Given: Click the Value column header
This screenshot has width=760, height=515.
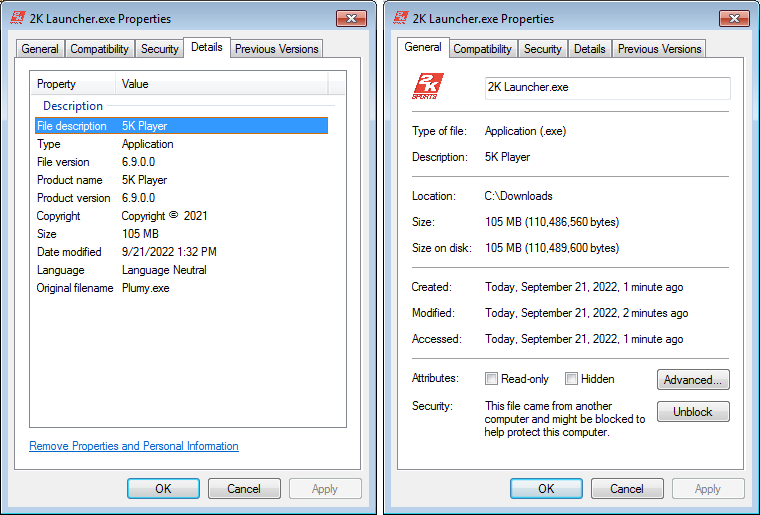Looking at the screenshot, I should pyautogui.click(x=230, y=84).
